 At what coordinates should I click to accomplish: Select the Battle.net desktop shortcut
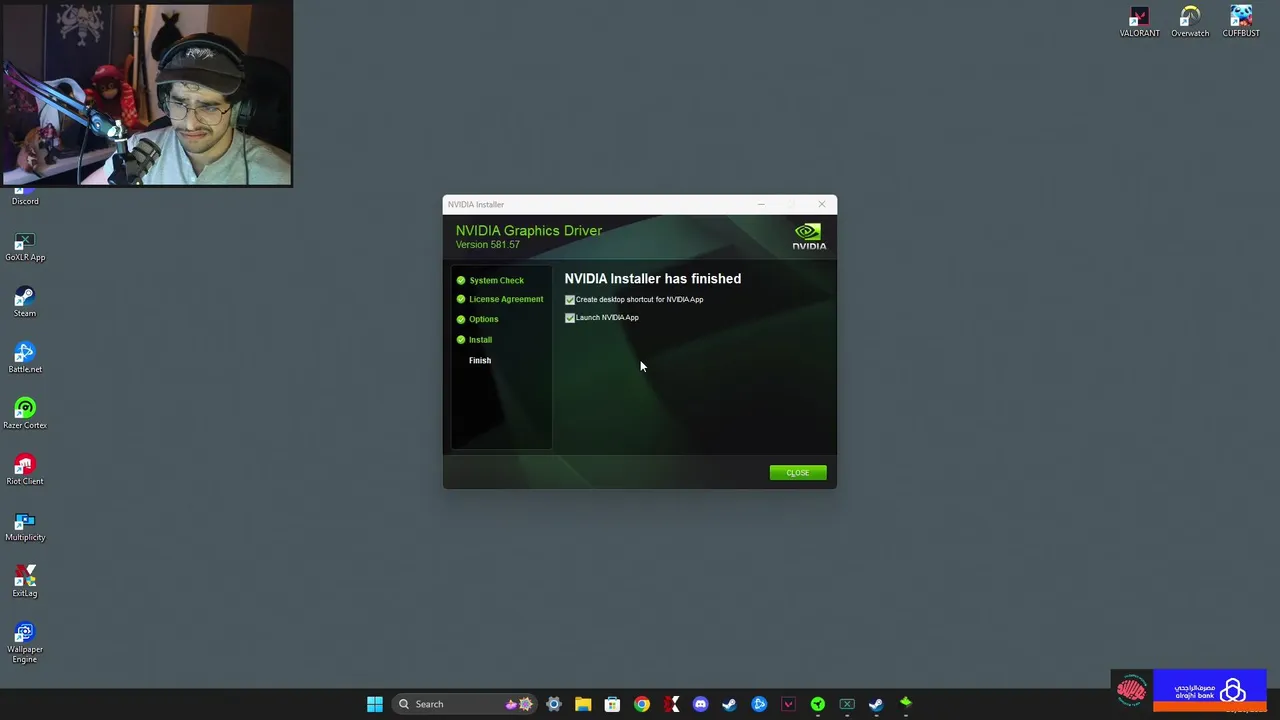tap(25, 359)
